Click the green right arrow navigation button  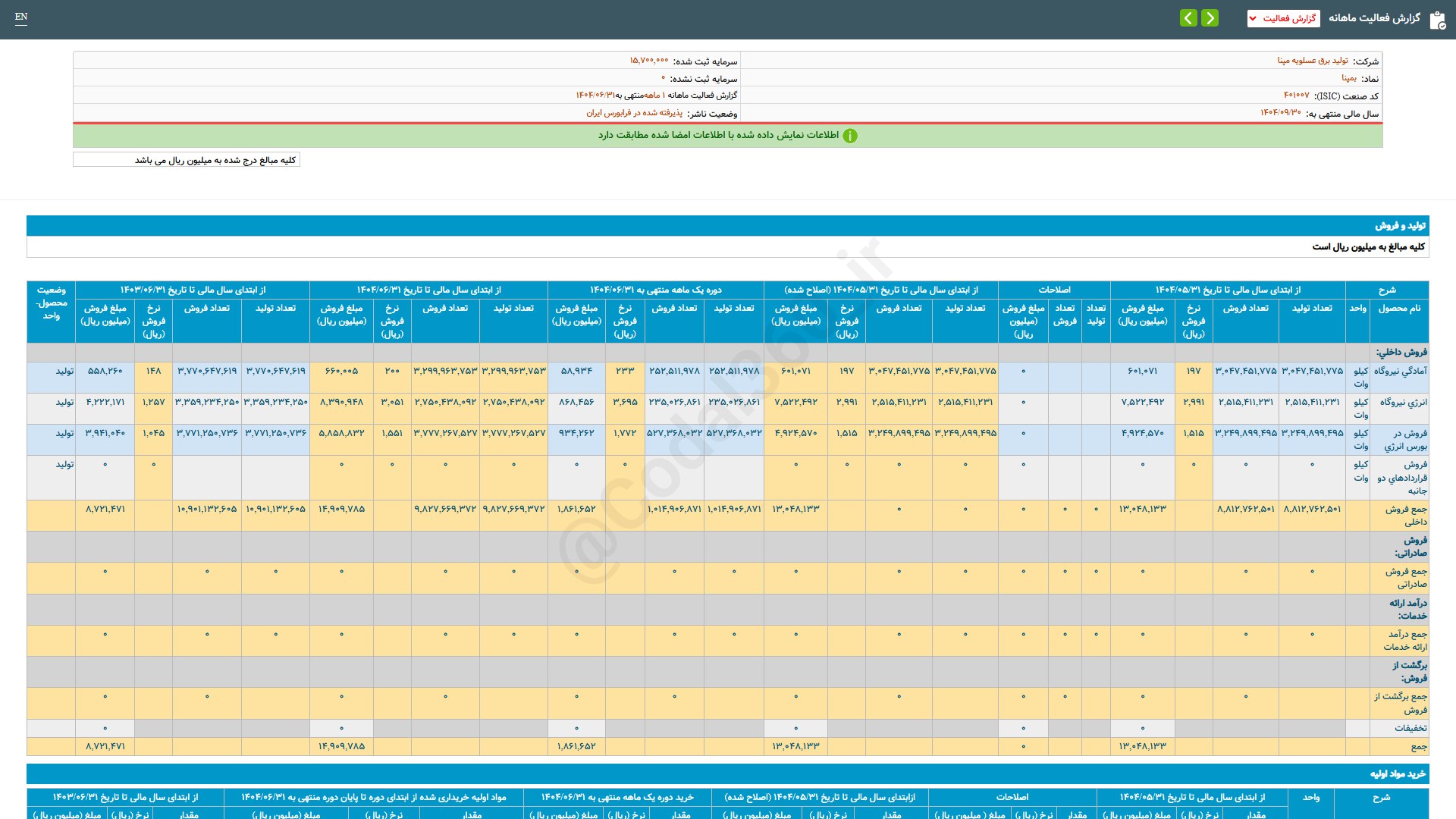point(1210,17)
